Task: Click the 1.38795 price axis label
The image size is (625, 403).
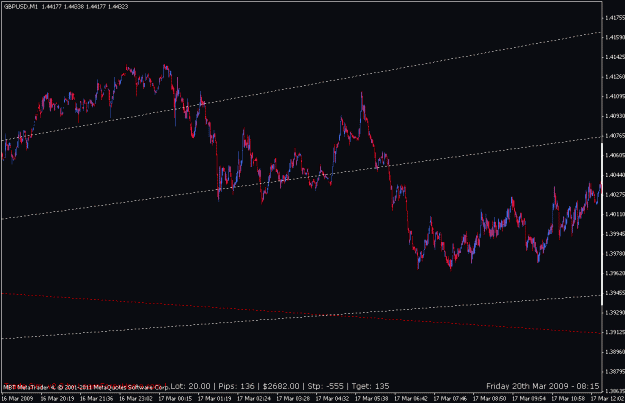Action: [615, 372]
